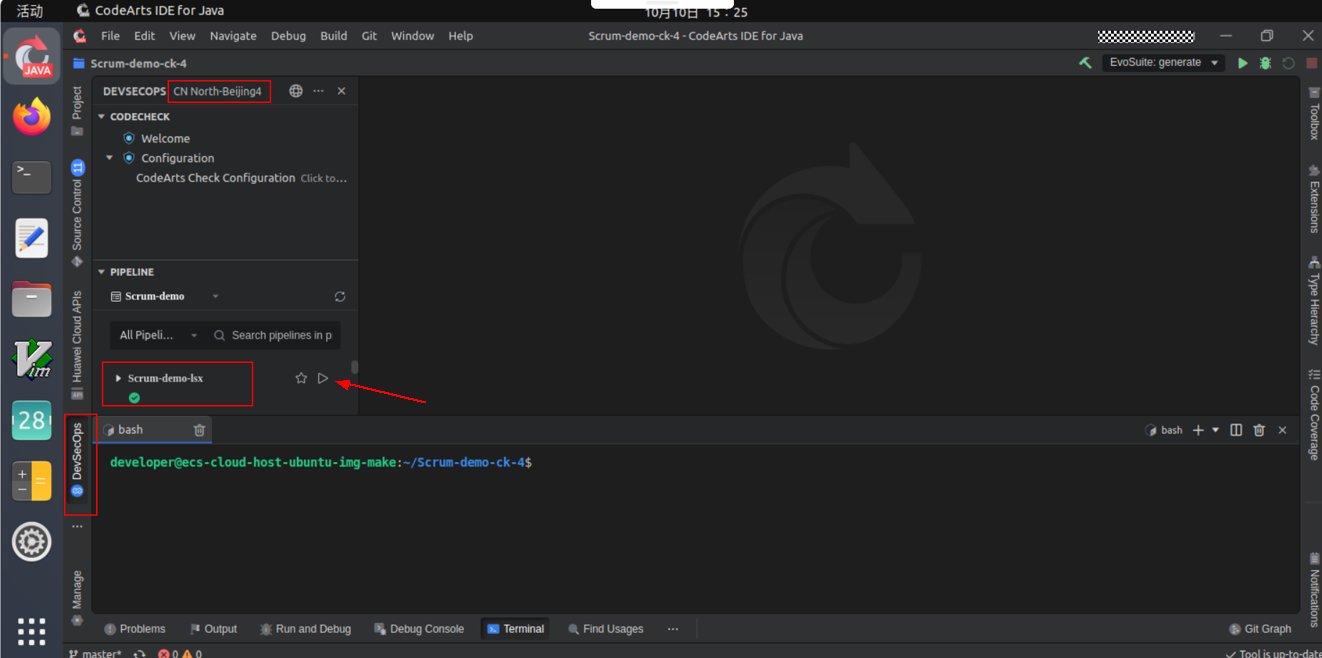Click the pipeline list scrollbar

coord(354,367)
